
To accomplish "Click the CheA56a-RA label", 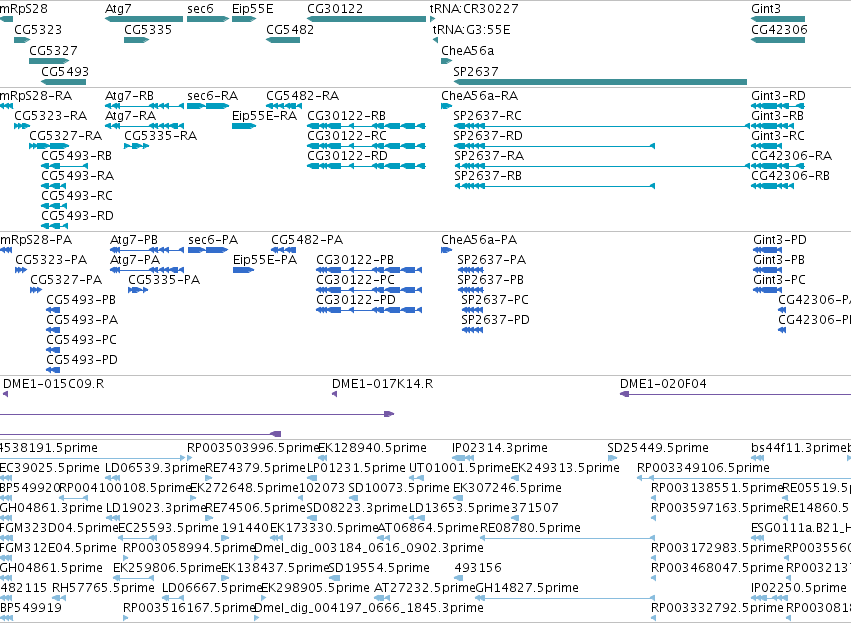I will tap(480, 96).
